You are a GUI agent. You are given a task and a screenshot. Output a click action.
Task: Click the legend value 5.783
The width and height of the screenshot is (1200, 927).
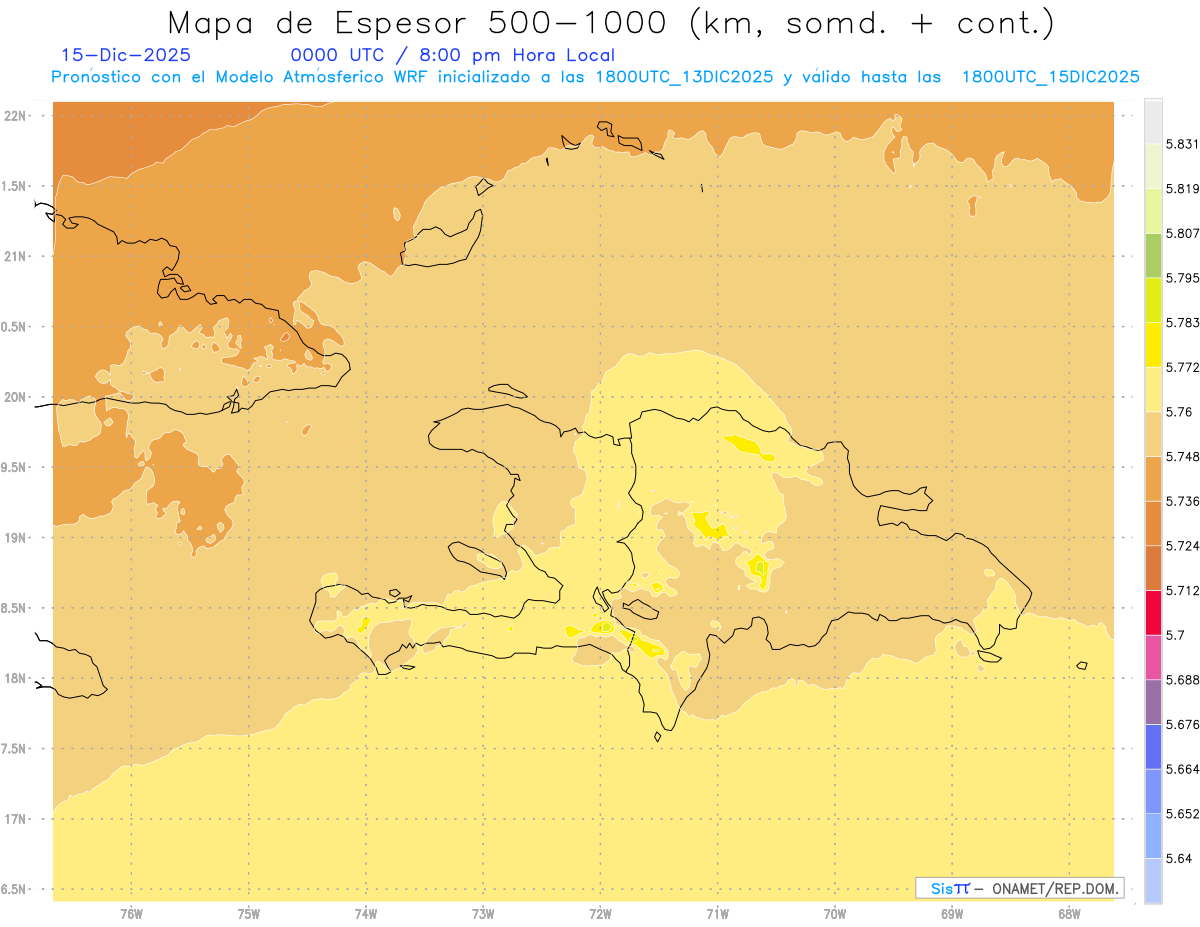1182,323
